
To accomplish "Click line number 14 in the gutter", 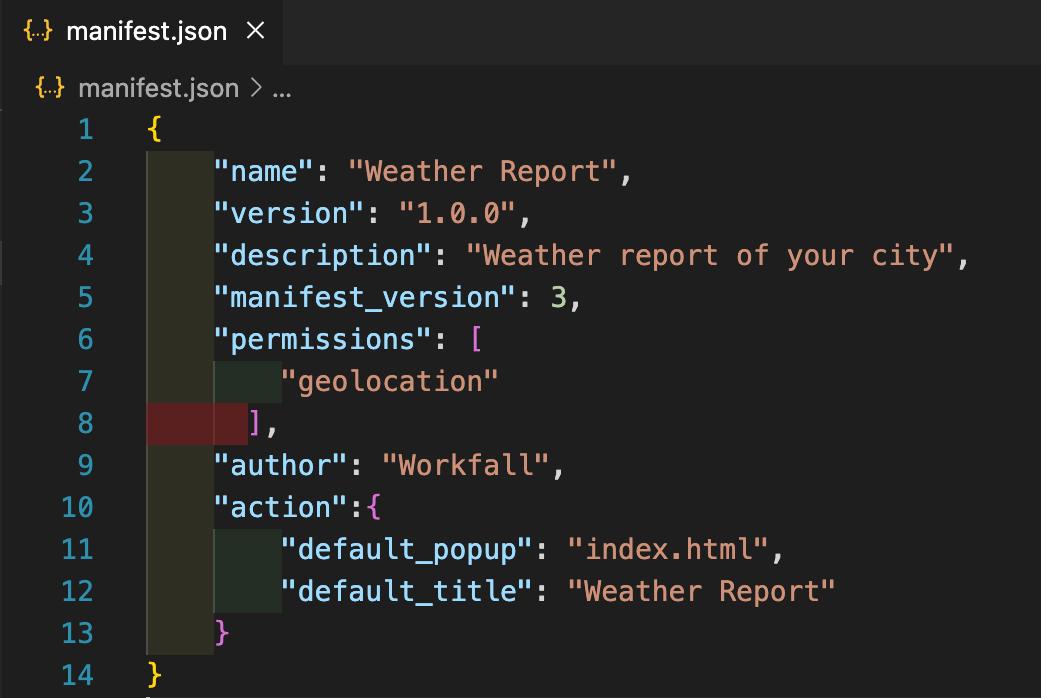I will point(78,675).
